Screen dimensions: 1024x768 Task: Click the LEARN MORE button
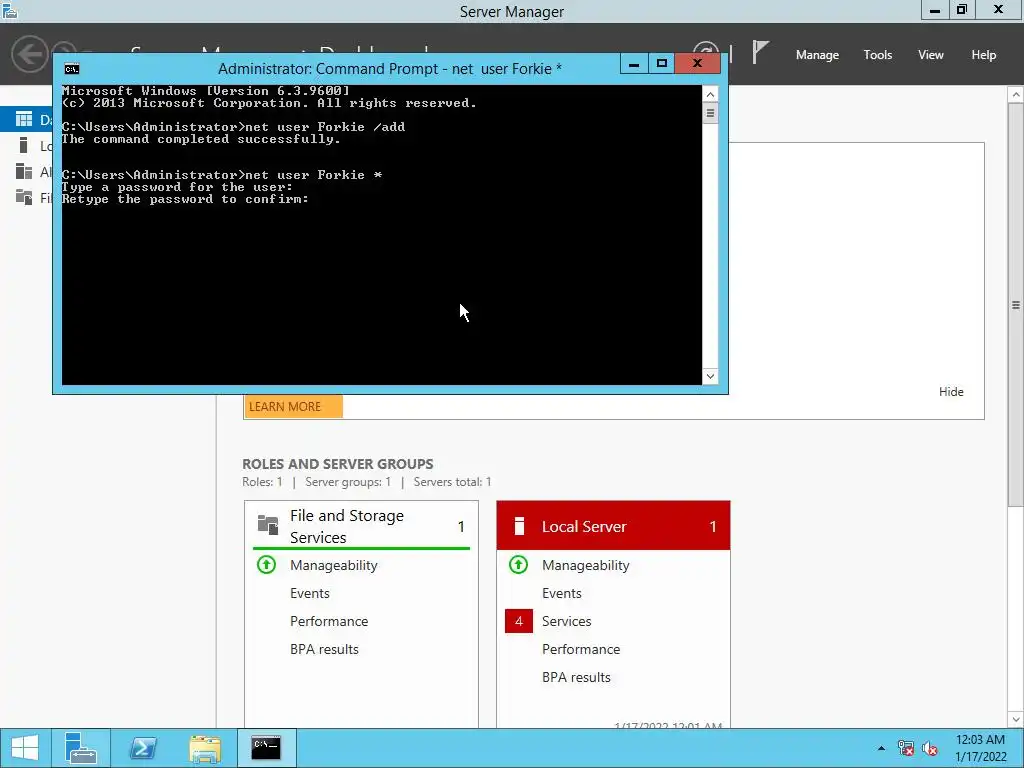pos(293,406)
